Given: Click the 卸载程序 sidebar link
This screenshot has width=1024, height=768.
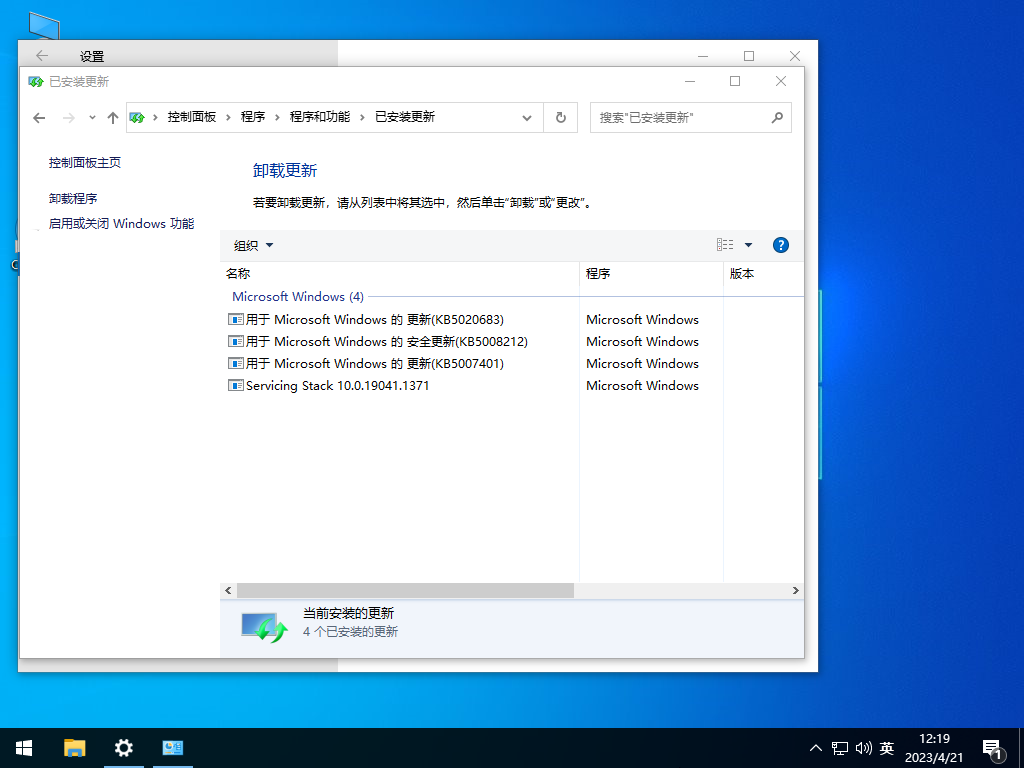Looking at the screenshot, I should (x=76, y=198).
